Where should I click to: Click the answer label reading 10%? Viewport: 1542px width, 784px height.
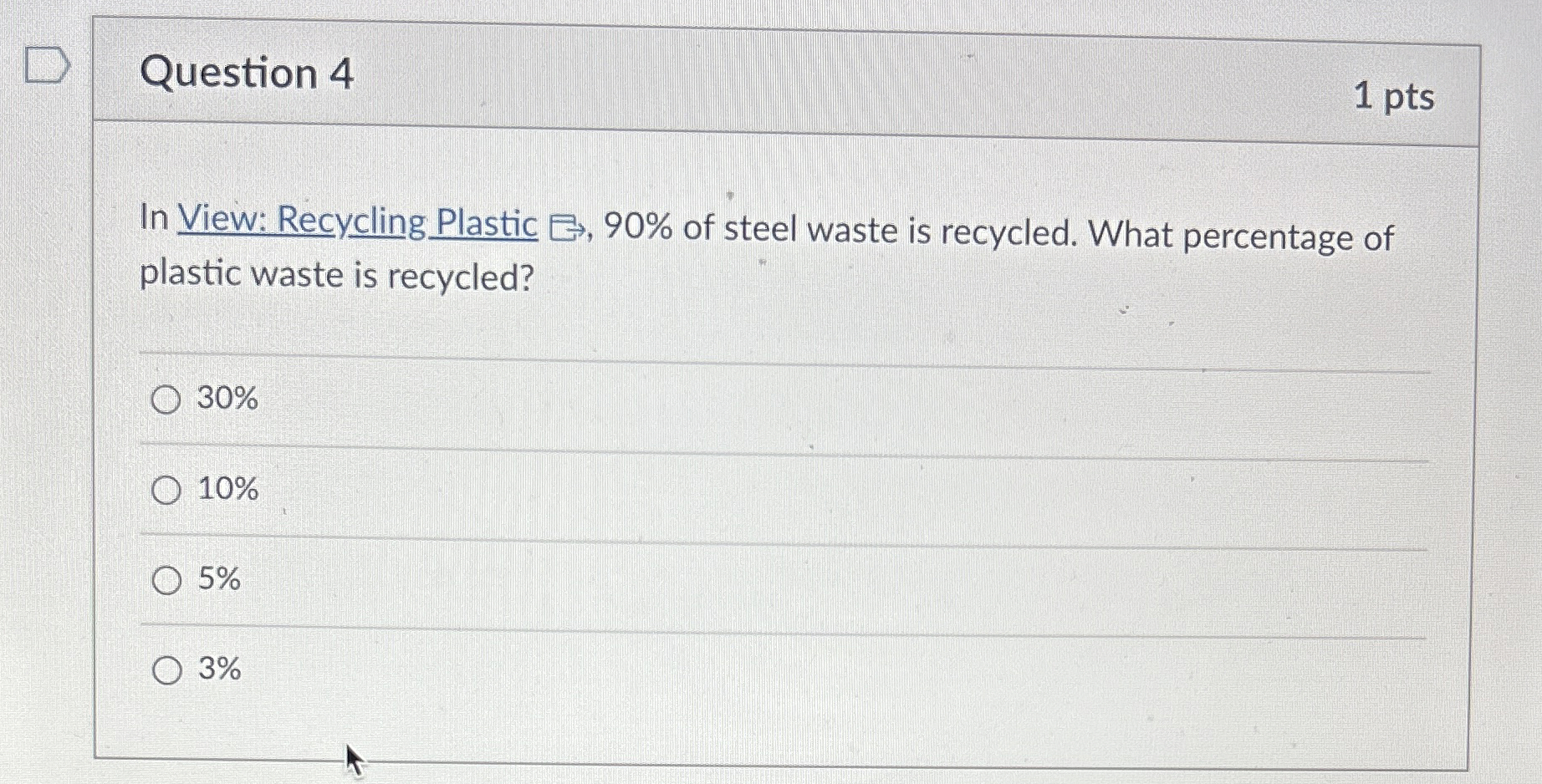click(x=227, y=490)
